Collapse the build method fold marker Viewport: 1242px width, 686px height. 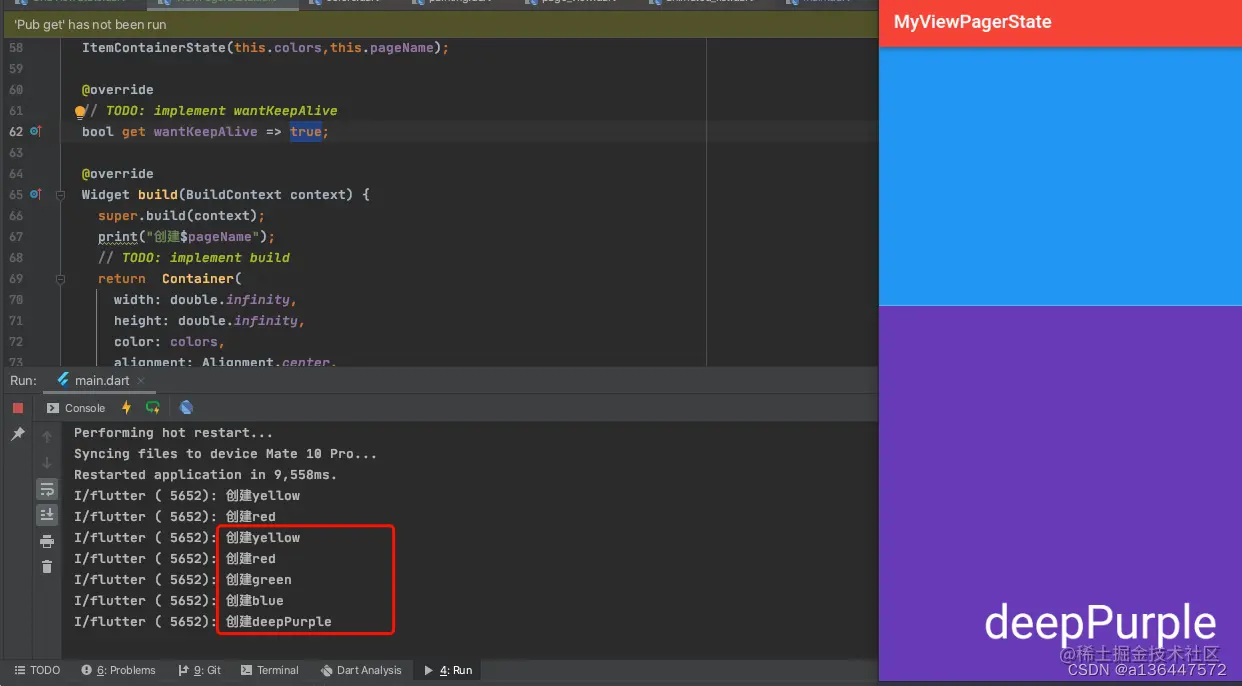[x=60, y=195]
